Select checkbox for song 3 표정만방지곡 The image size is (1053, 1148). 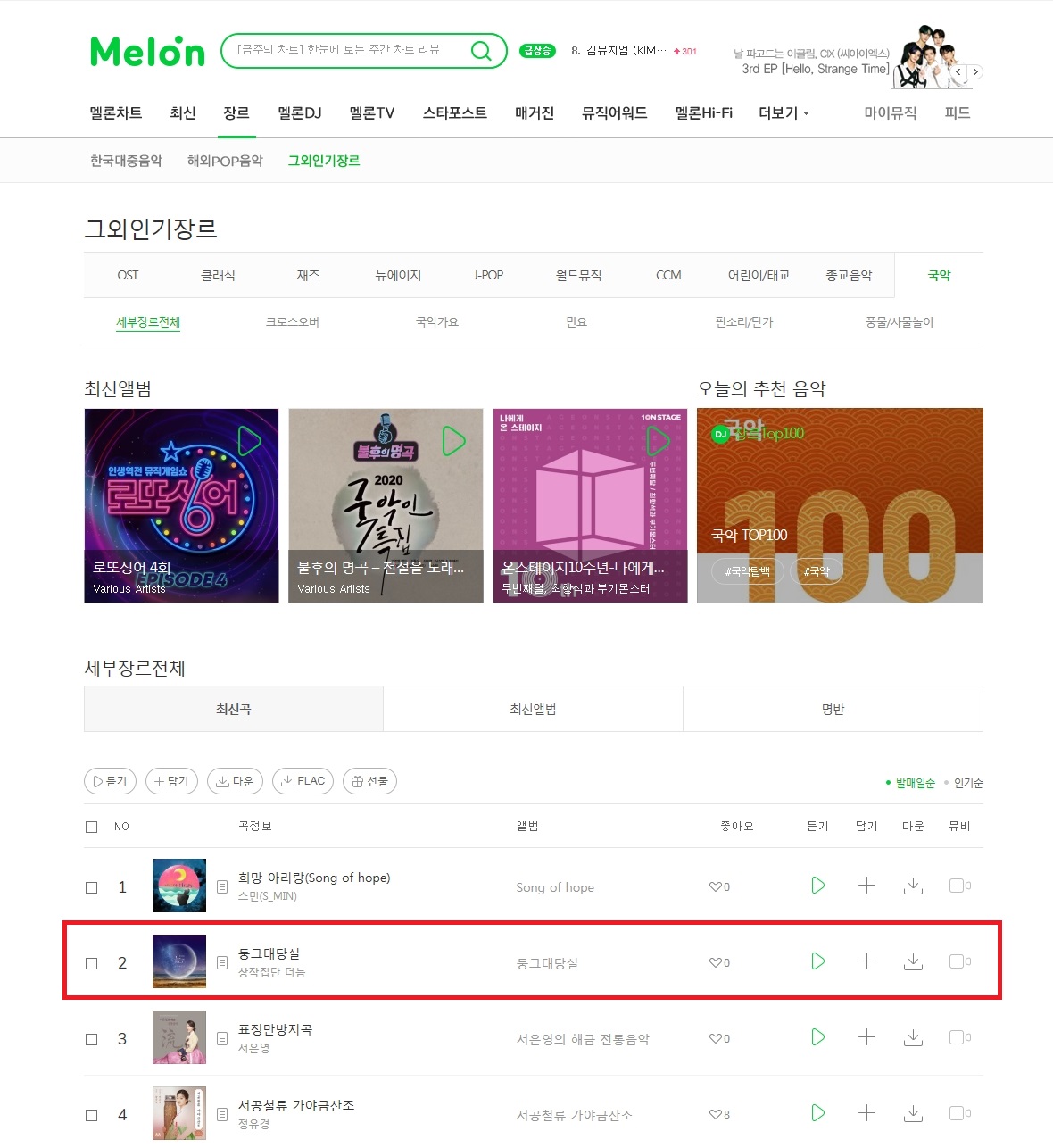pos(91,1039)
